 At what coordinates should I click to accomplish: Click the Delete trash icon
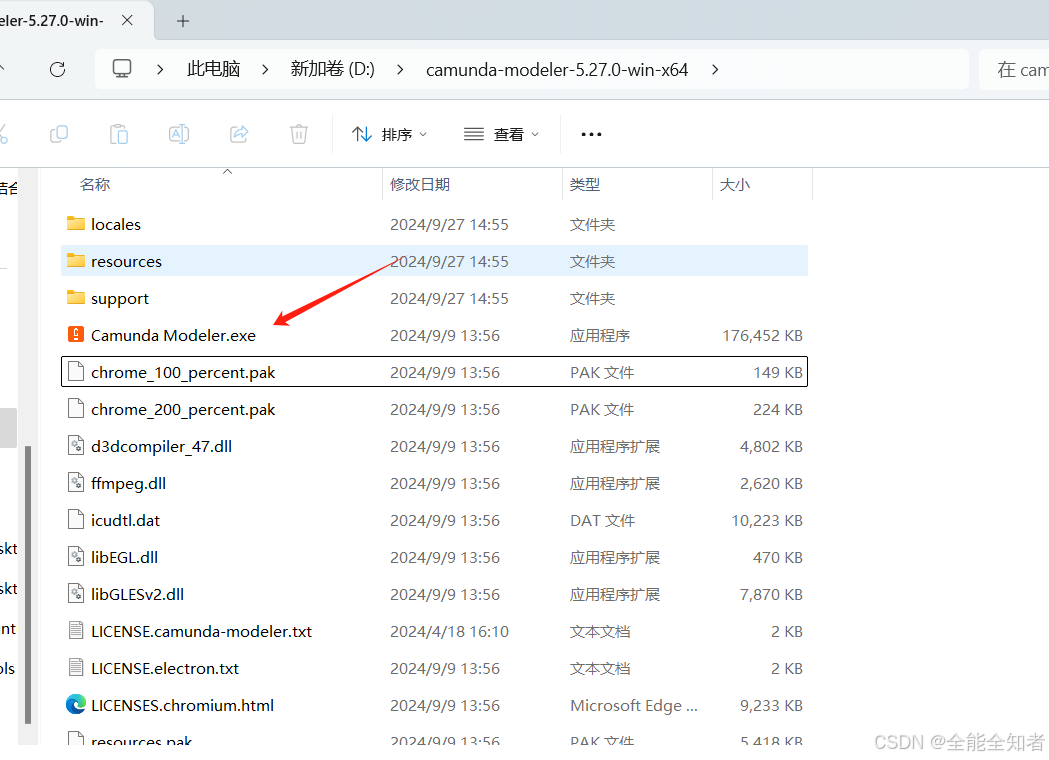point(298,134)
